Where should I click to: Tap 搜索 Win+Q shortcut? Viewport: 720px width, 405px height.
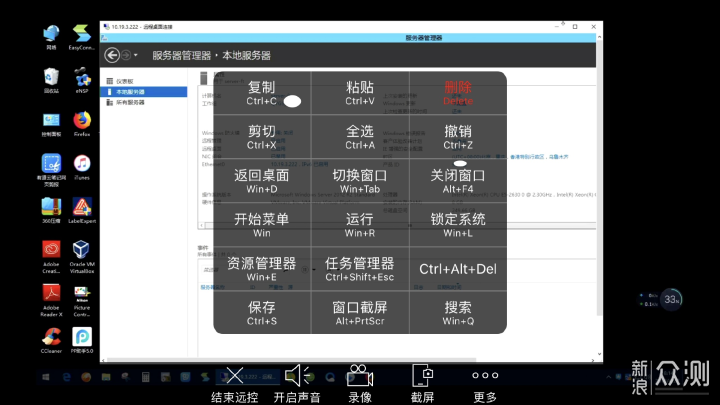(x=458, y=313)
